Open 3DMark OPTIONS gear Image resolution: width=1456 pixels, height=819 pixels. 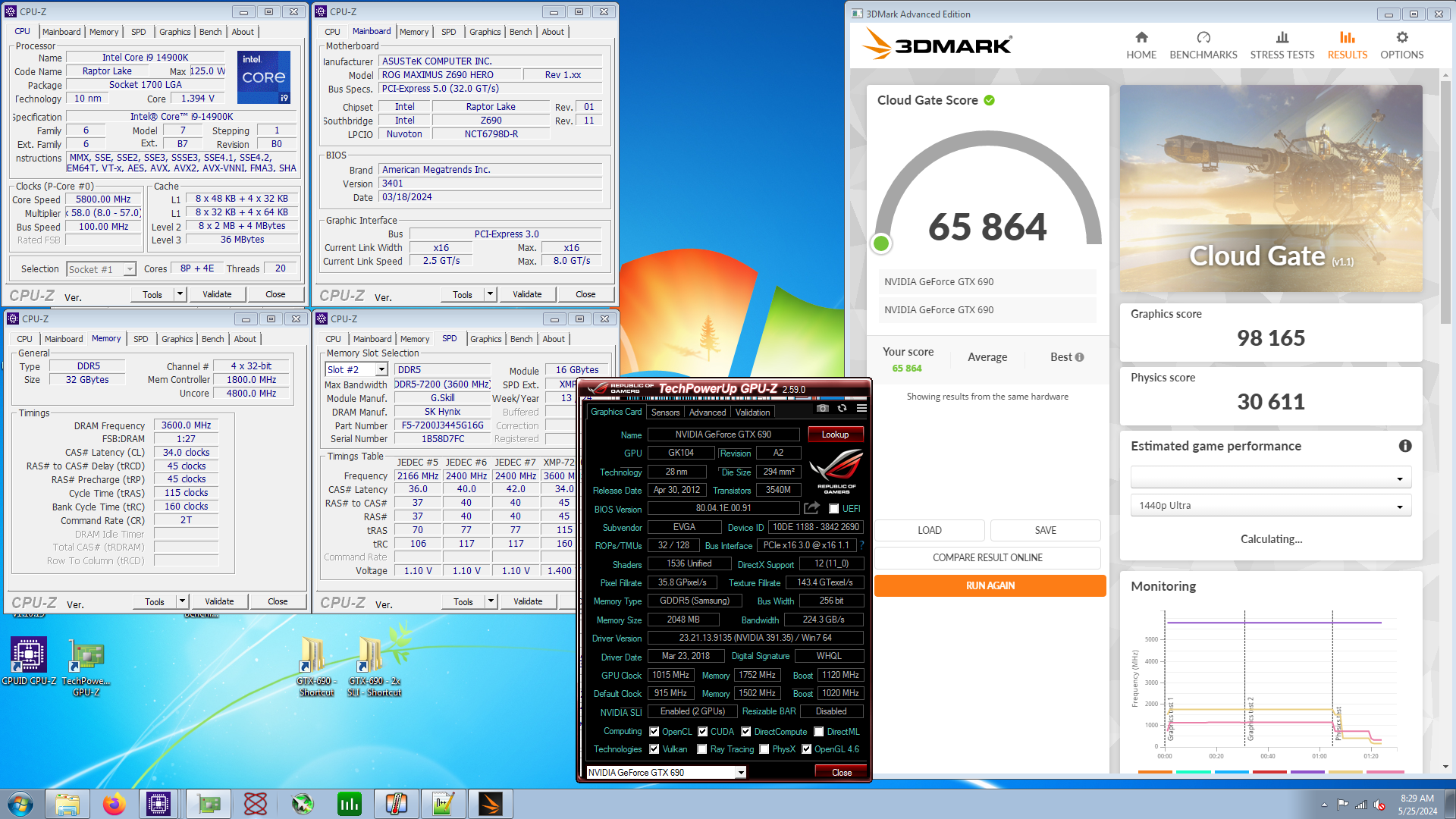1402,45
